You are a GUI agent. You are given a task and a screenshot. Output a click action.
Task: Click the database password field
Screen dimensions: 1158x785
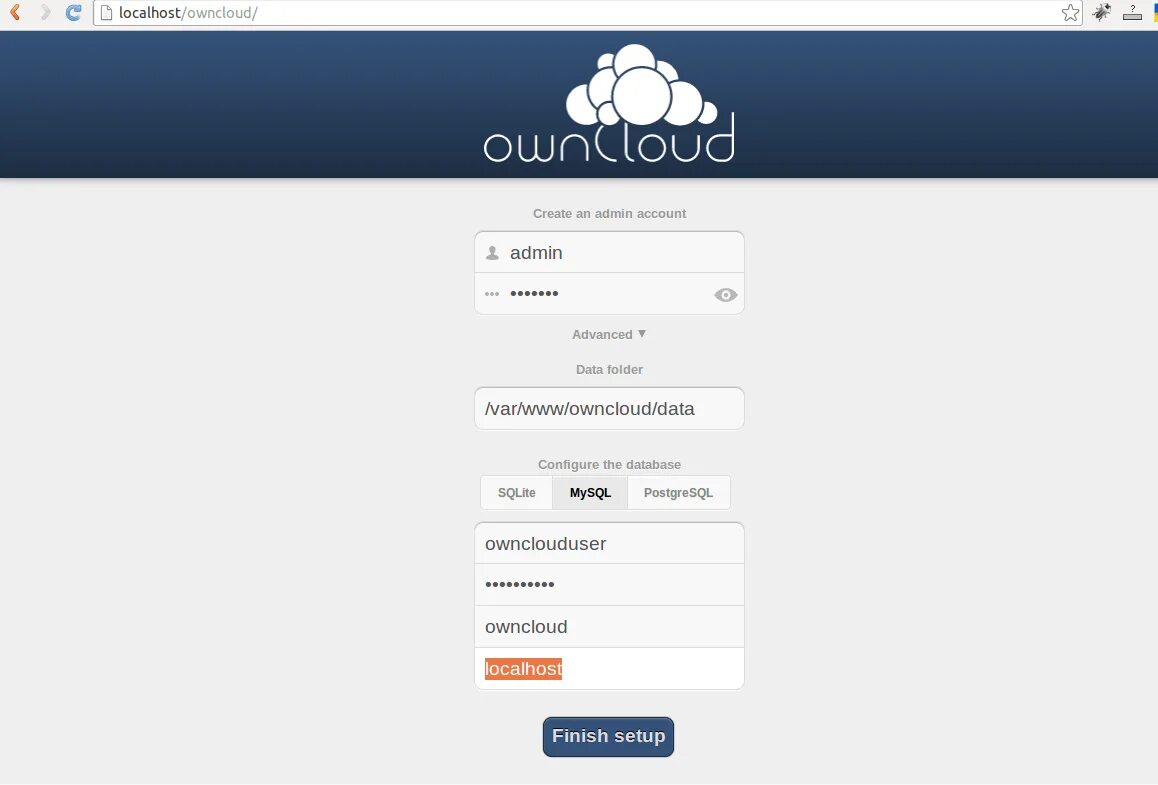coord(609,585)
